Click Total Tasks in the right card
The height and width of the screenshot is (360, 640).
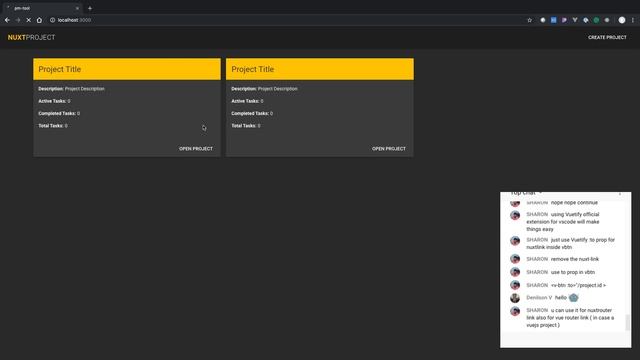(x=246, y=126)
